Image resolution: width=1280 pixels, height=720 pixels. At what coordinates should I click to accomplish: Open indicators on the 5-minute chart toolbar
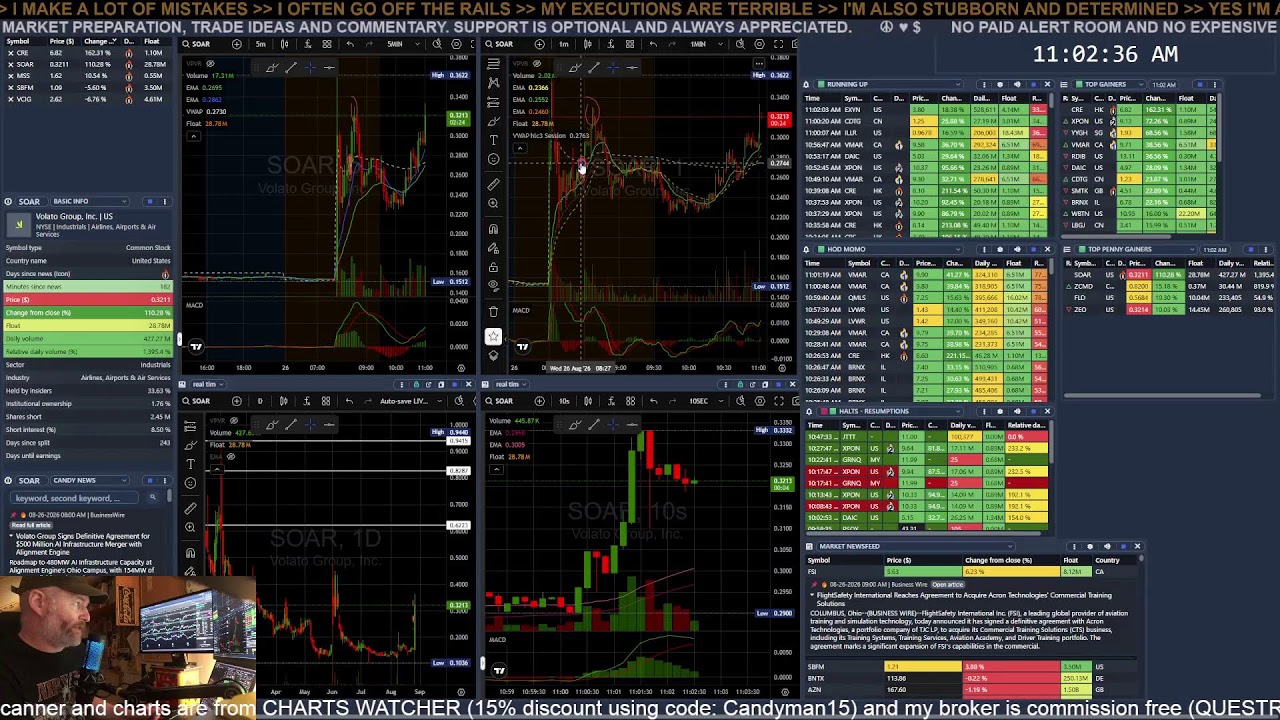(308, 44)
